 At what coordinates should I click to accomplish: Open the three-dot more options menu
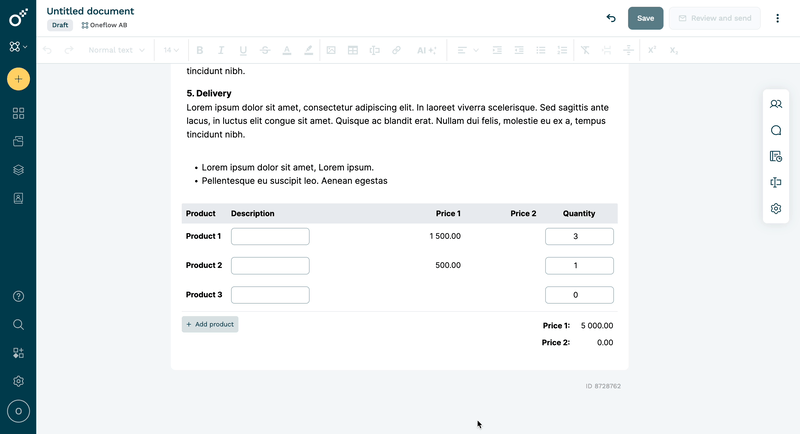pyautogui.click(x=777, y=18)
